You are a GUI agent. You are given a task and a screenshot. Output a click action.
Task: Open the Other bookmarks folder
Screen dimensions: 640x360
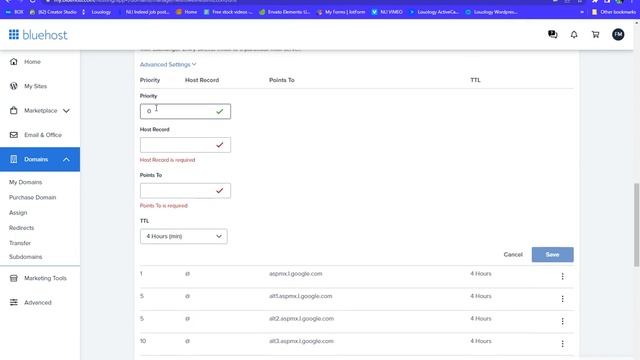(x=614, y=12)
